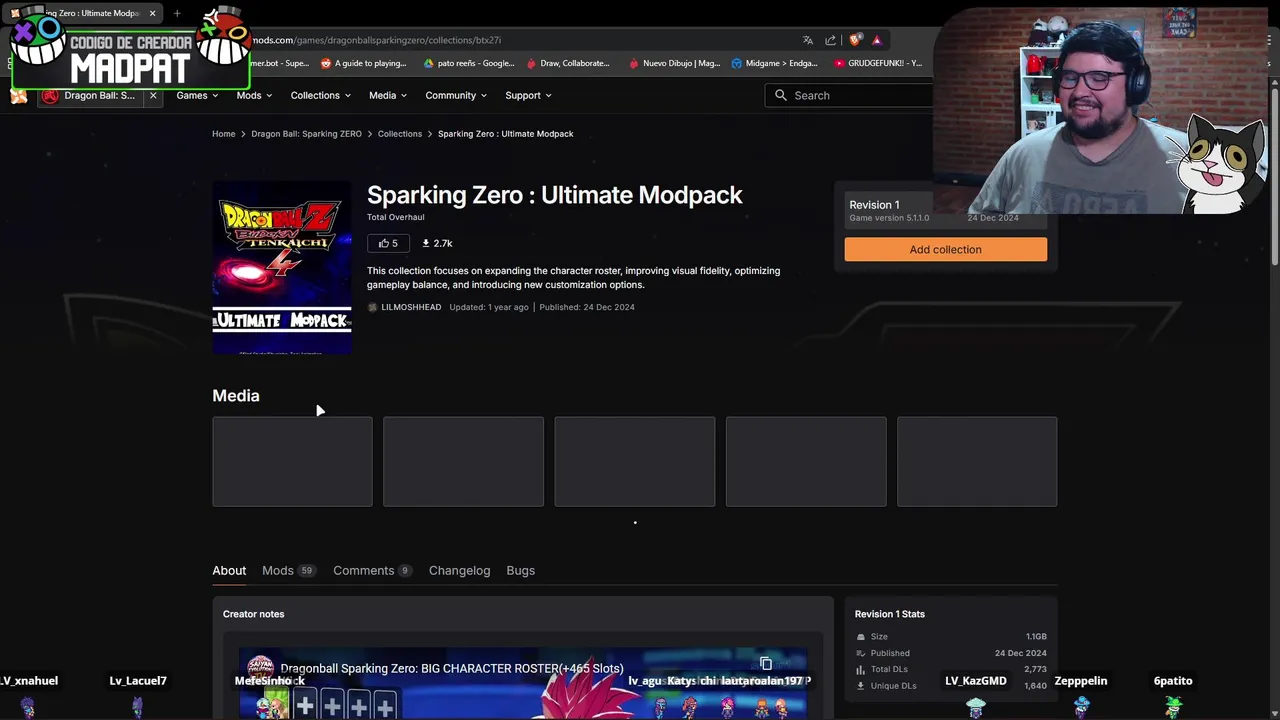The height and width of the screenshot is (720, 1280).
Task: Click the downloads count icon 2.7k
Action: 426,243
